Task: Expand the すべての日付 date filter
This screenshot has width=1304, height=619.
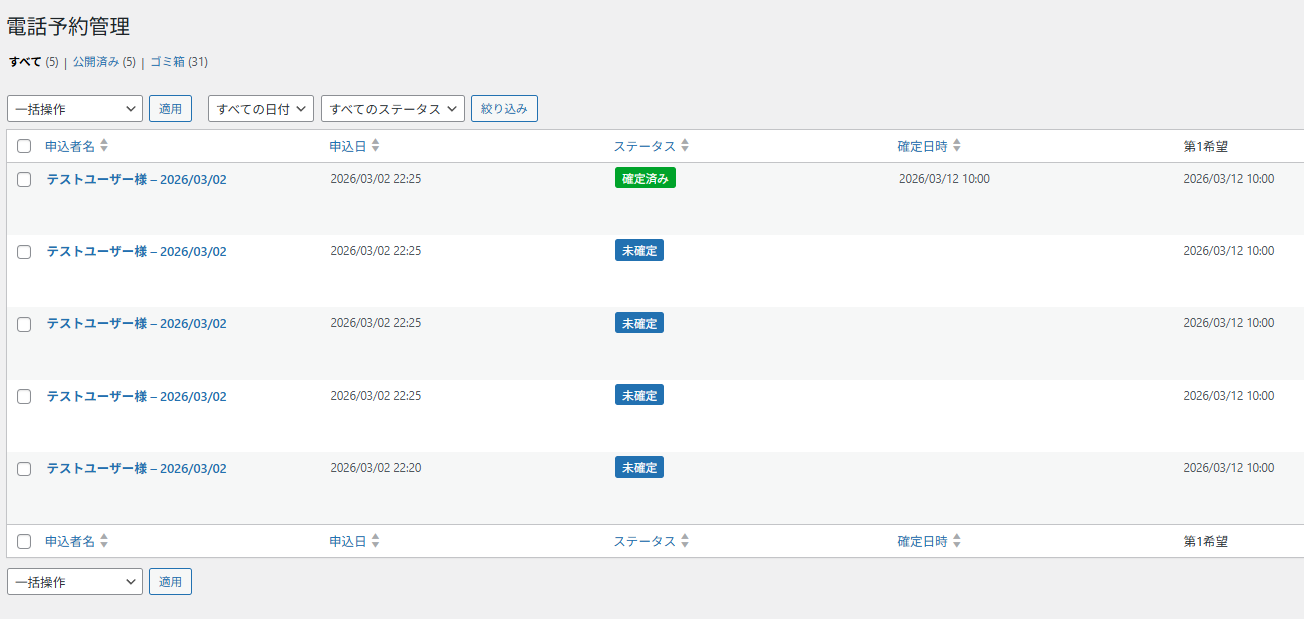Action: pos(261,109)
